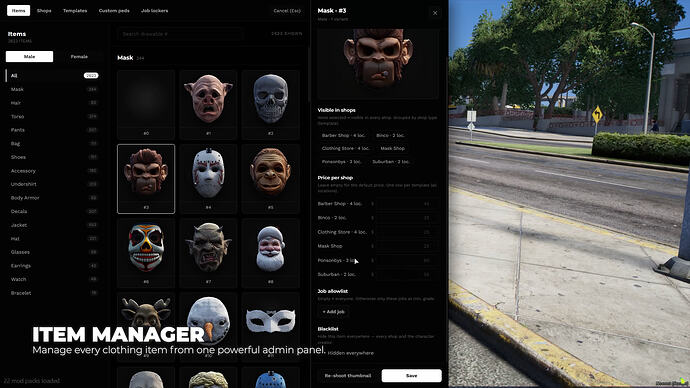
Task: Select the Santa Claus mask #8
Action: tap(271, 253)
